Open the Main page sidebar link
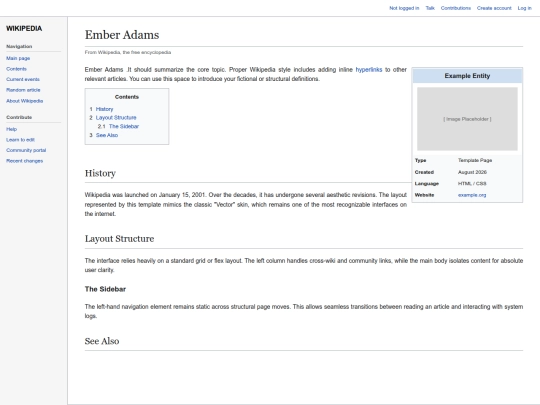 18,58
